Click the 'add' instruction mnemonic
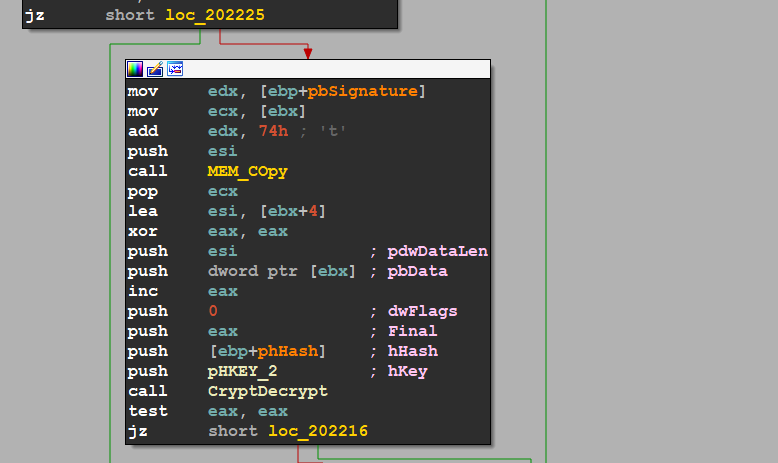This screenshot has height=463, width=778. click(143, 131)
